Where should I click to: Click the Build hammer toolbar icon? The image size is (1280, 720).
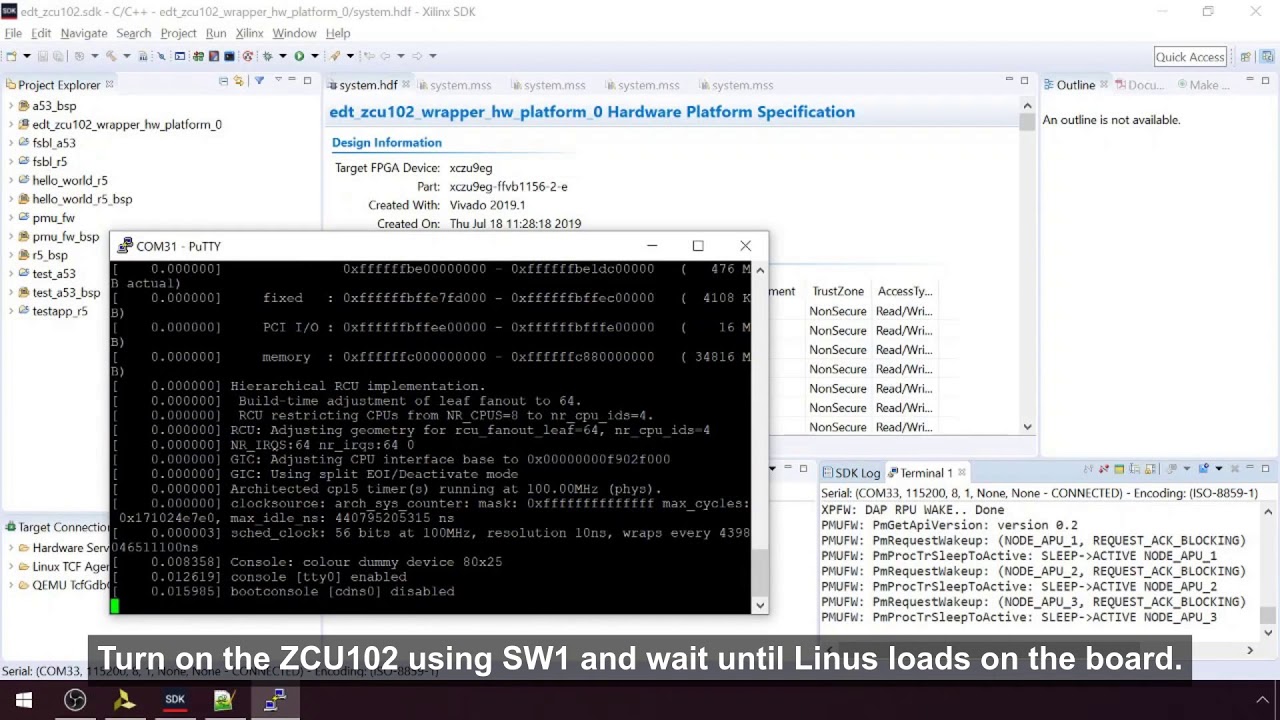click(x=111, y=56)
